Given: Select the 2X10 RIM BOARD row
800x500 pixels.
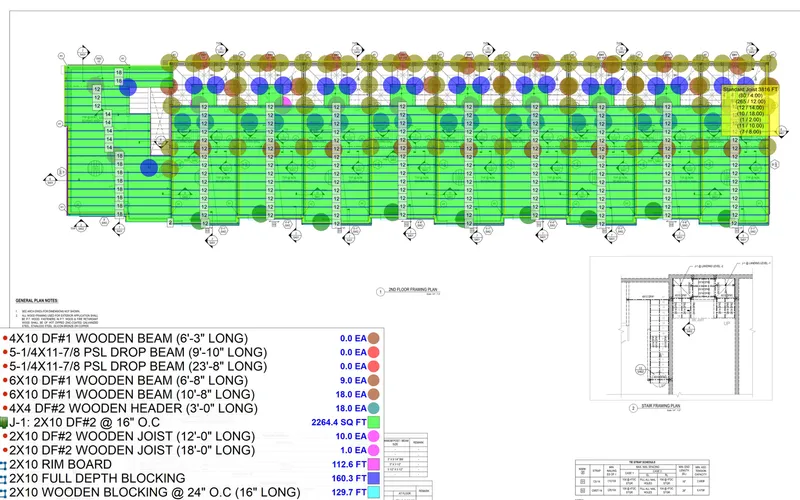Looking at the screenshot, I should click(191, 464).
